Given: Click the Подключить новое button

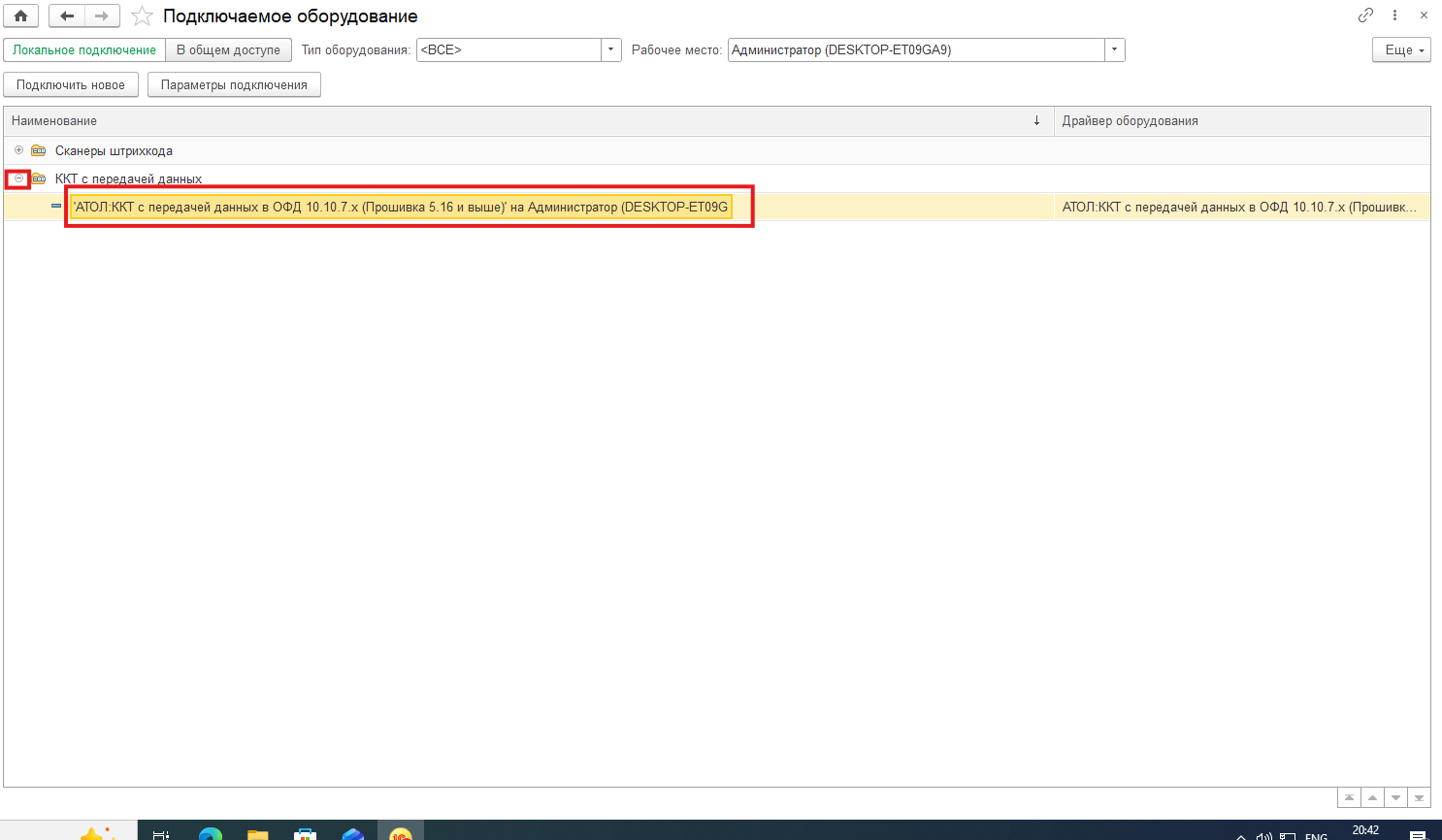Looking at the screenshot, I should pos(71,84).
